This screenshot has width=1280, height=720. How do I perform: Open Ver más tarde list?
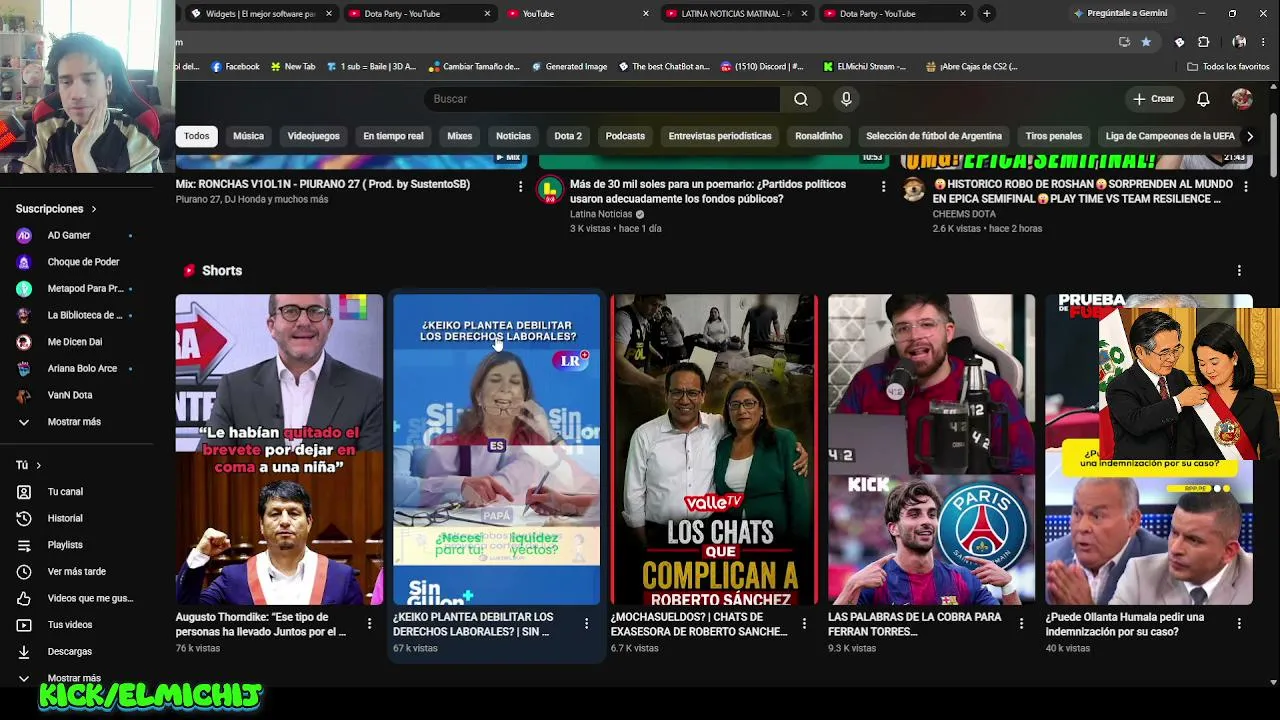click(76, 572)
